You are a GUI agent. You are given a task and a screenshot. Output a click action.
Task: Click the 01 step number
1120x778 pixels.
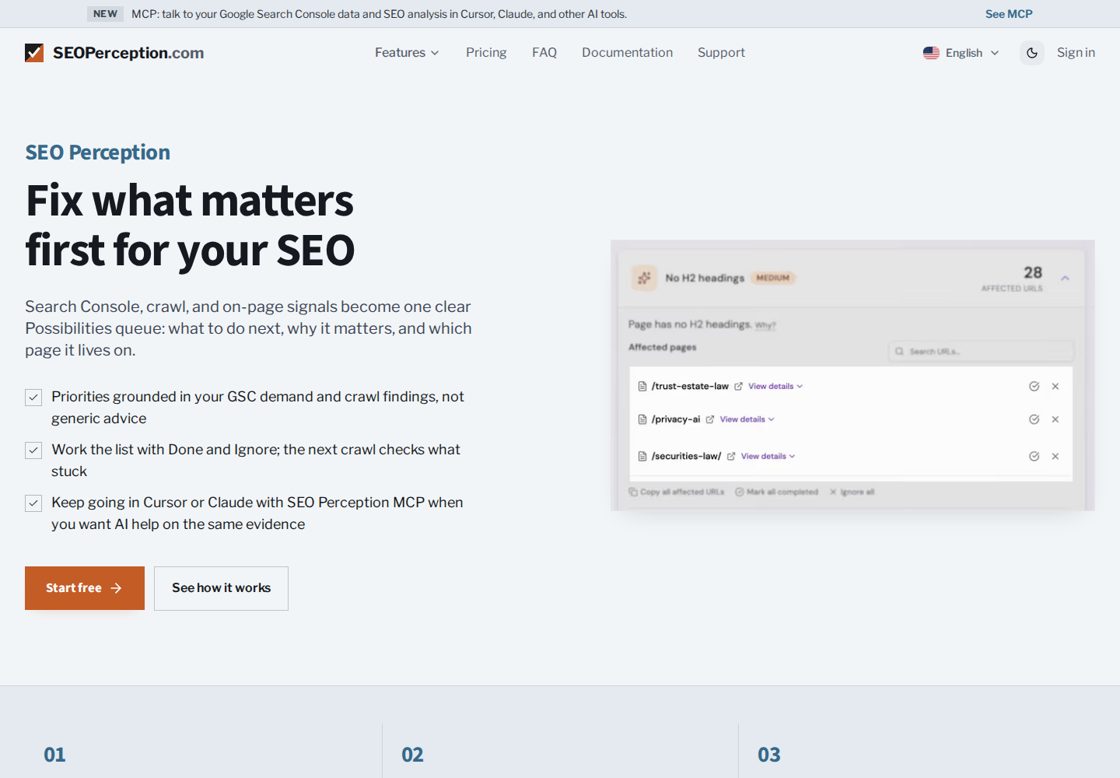[x=54, y=755]
